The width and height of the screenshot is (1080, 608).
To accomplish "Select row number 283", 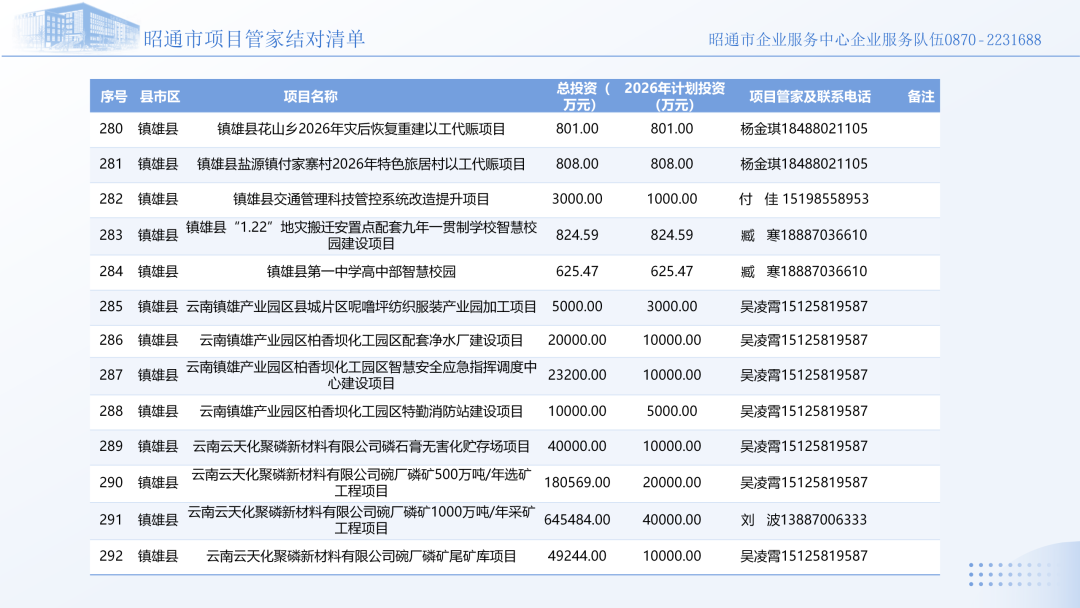I will [x=111, y=235].
